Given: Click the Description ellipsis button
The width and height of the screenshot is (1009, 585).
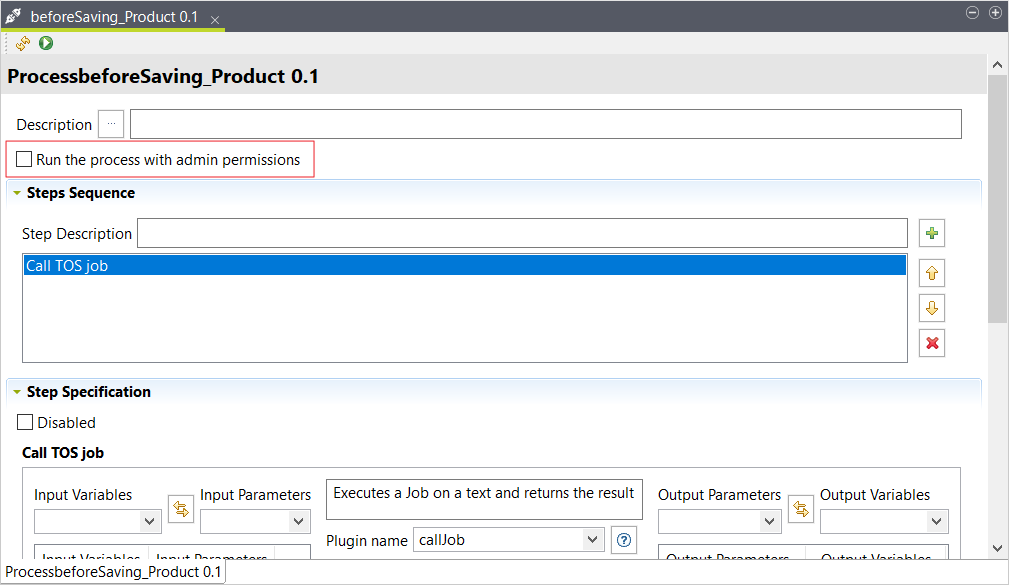Looking at the screenshot, I should [111, 124].
